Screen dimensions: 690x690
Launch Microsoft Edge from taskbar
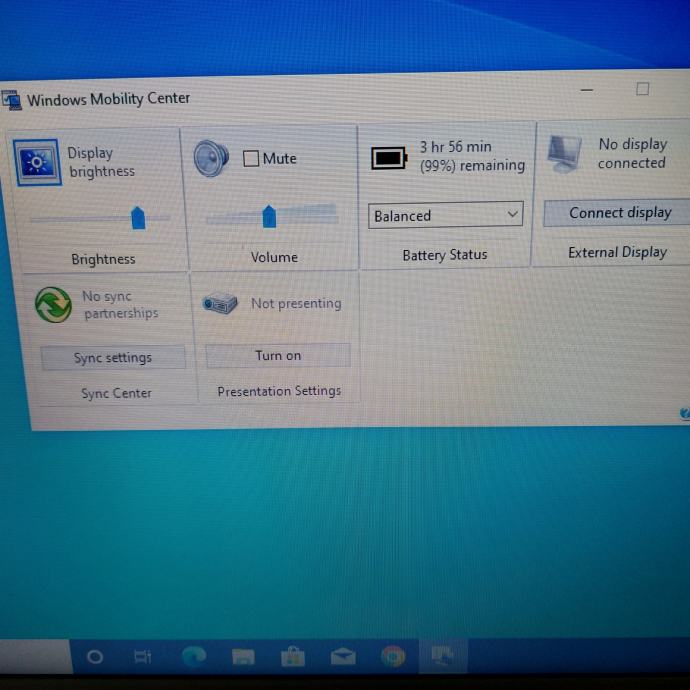click(x=194, y=657)
